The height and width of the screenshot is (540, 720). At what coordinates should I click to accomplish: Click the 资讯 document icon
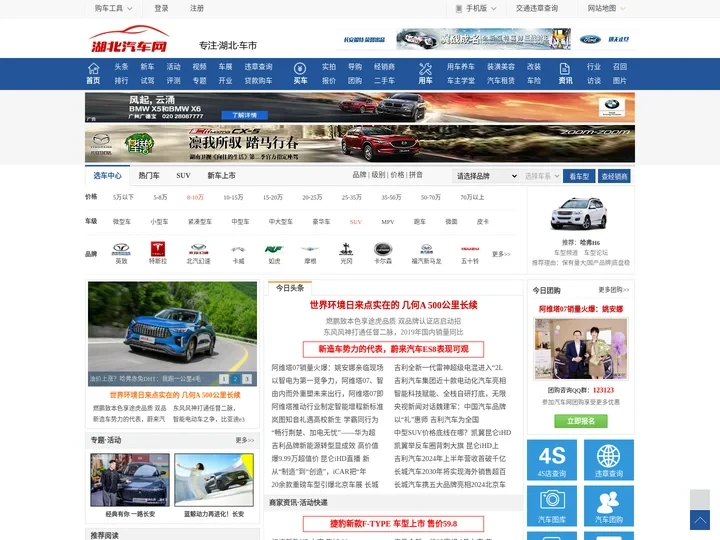565,69
